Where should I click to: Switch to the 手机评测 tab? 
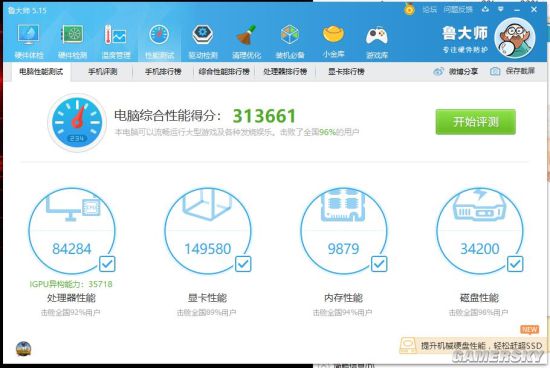click(x=102, y=72)
